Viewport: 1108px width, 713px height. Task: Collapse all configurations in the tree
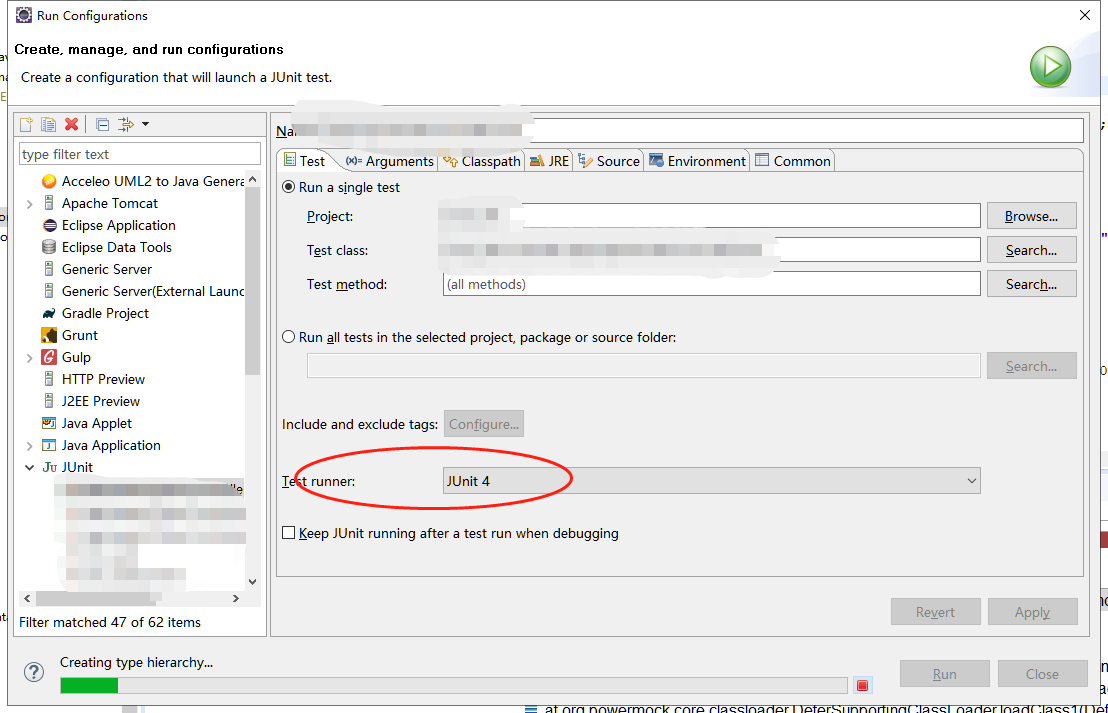coord(102,124)
